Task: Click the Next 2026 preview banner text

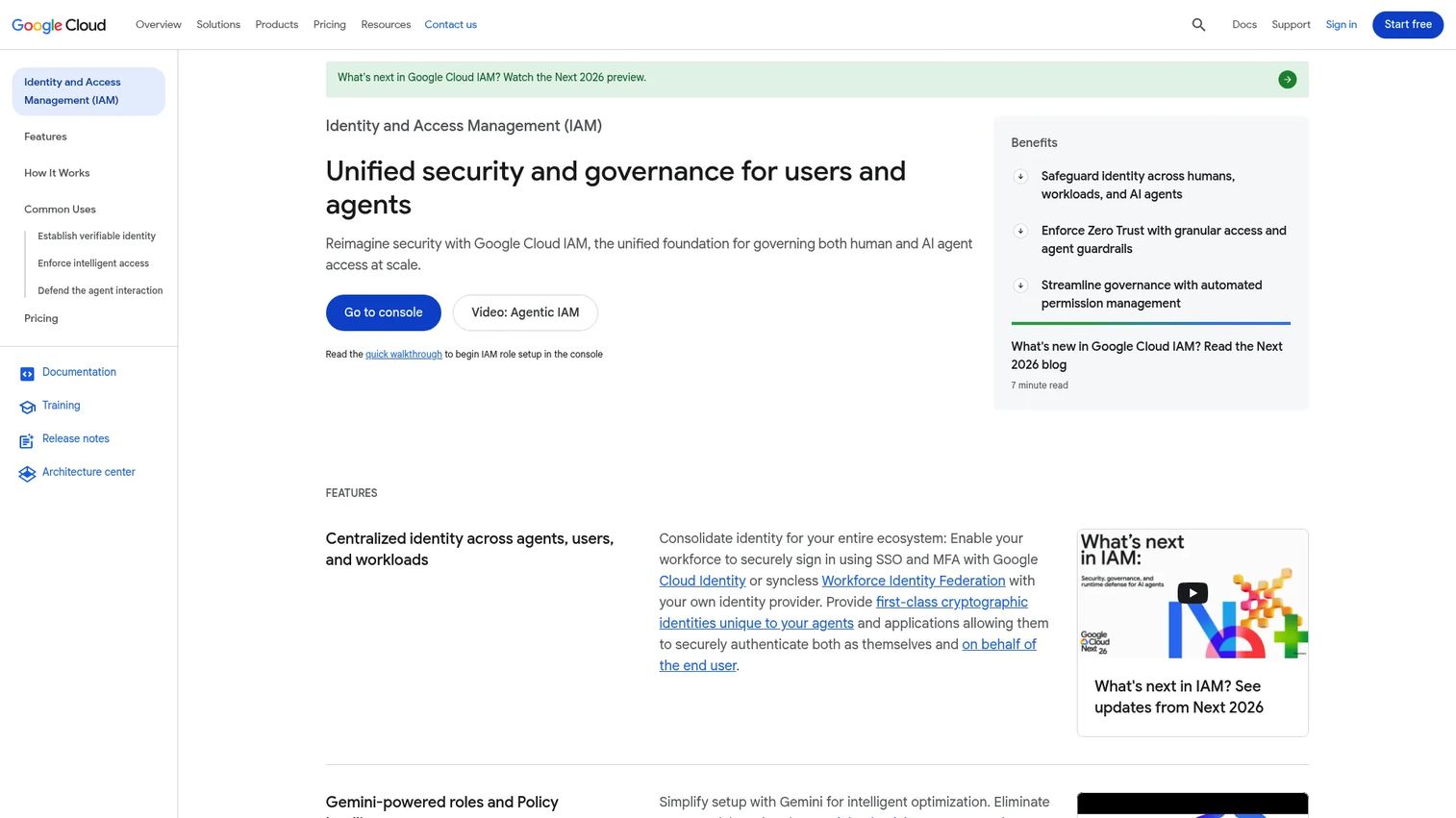Action: tap(491, 78)
